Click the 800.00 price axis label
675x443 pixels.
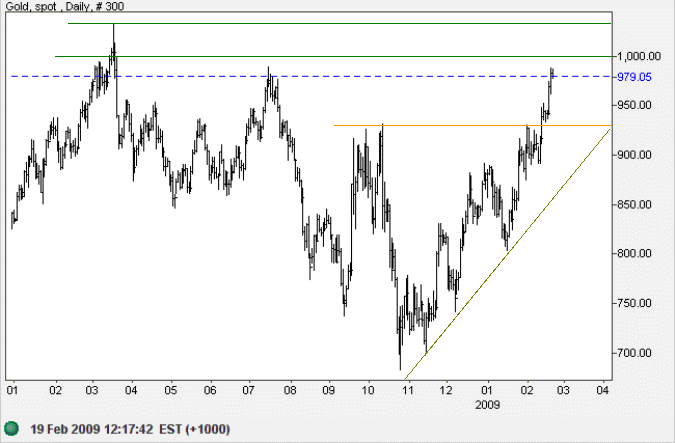tap(634, 254)
